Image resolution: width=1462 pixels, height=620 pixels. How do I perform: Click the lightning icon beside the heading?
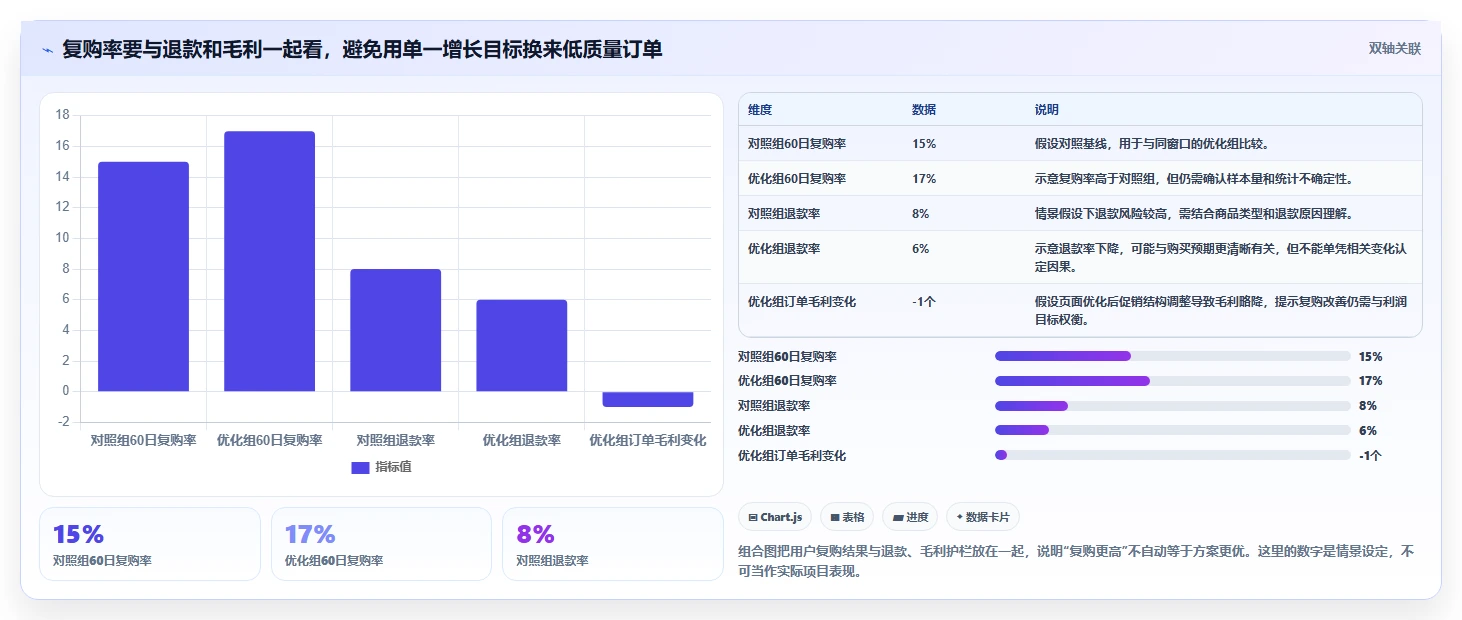click(48, 50)
